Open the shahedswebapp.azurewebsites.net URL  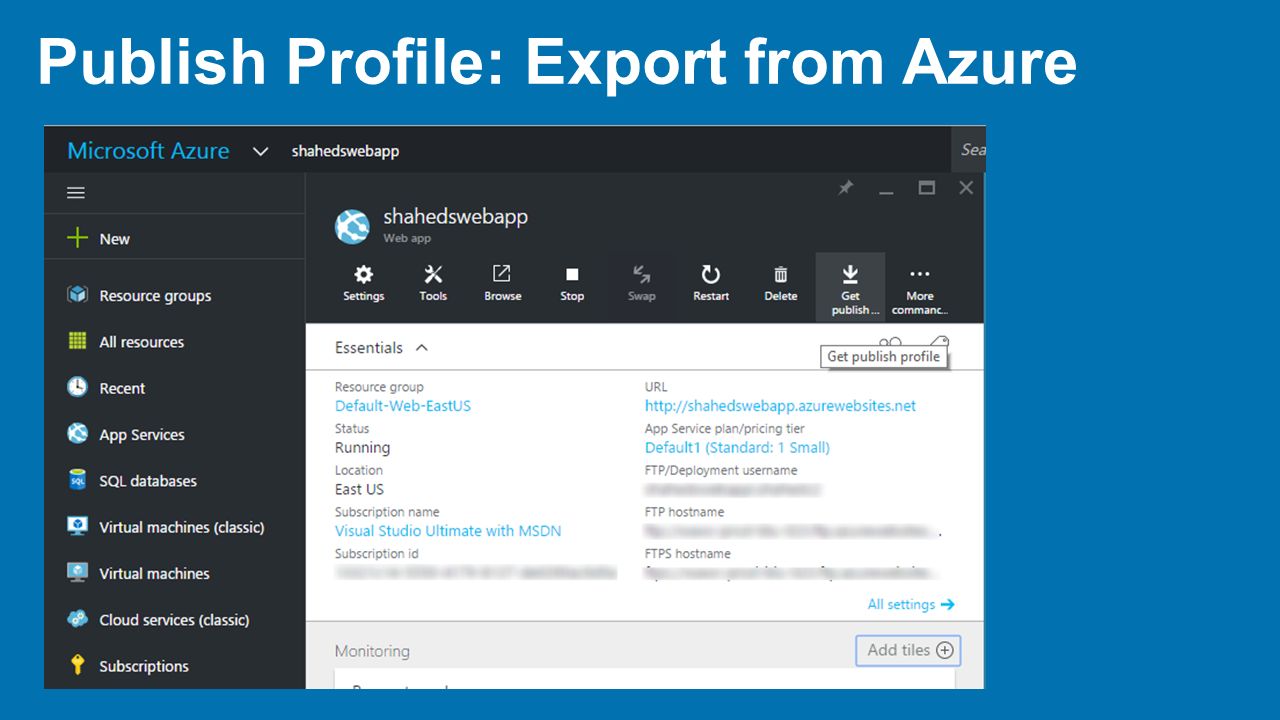point(780,406)
